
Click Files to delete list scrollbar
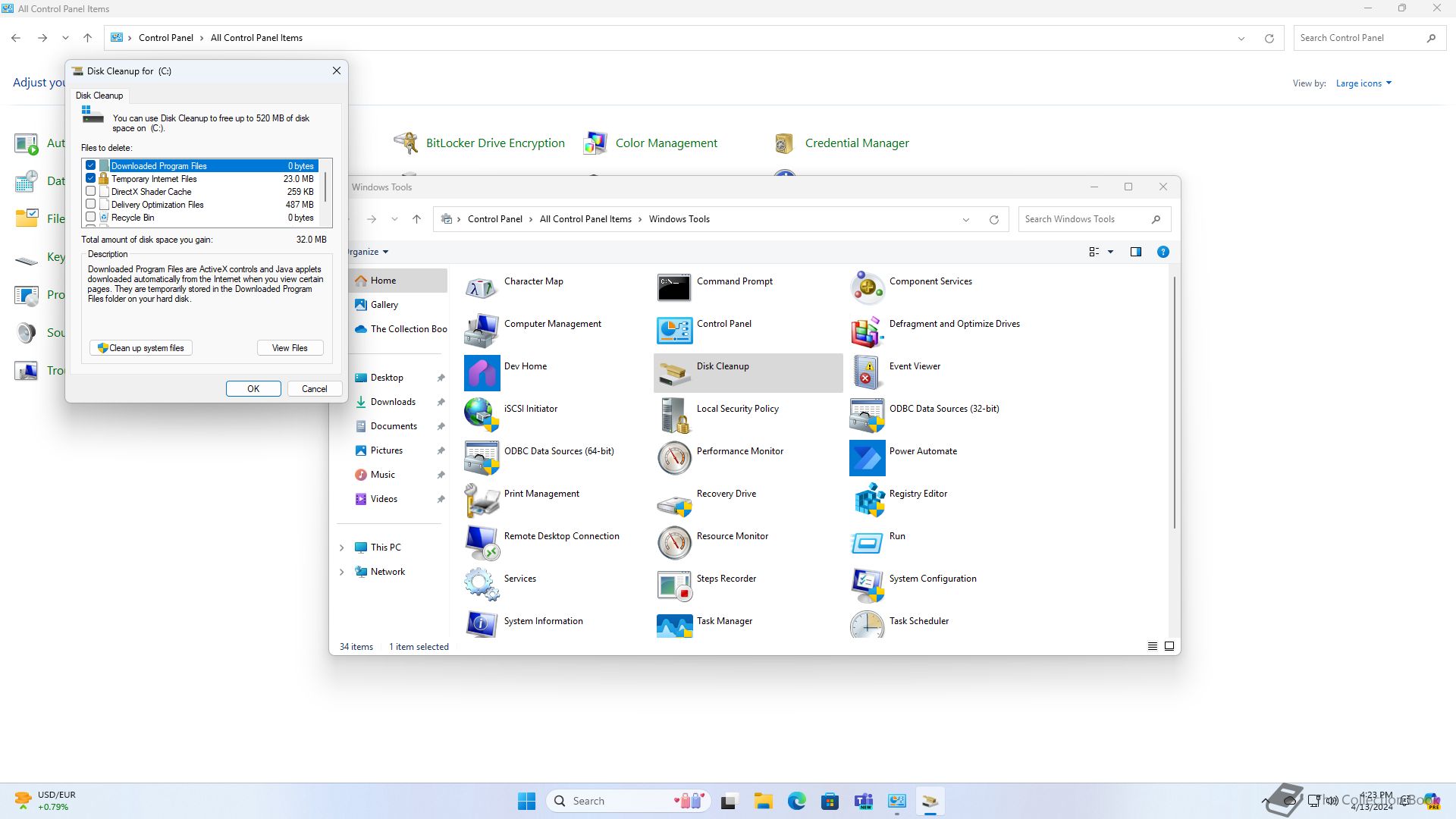(x=326, y=187)
